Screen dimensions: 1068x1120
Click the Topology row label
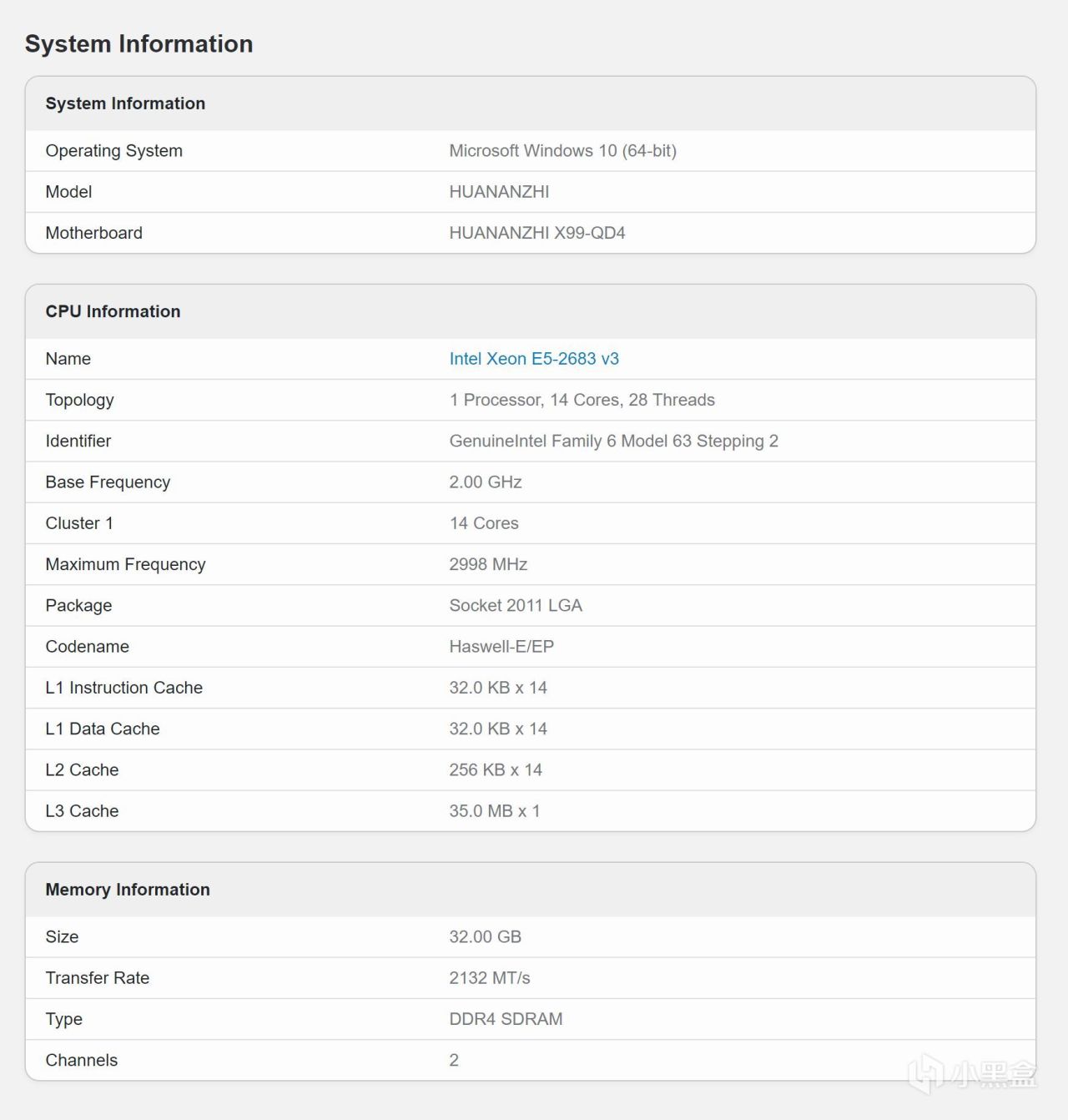point(79,400)
